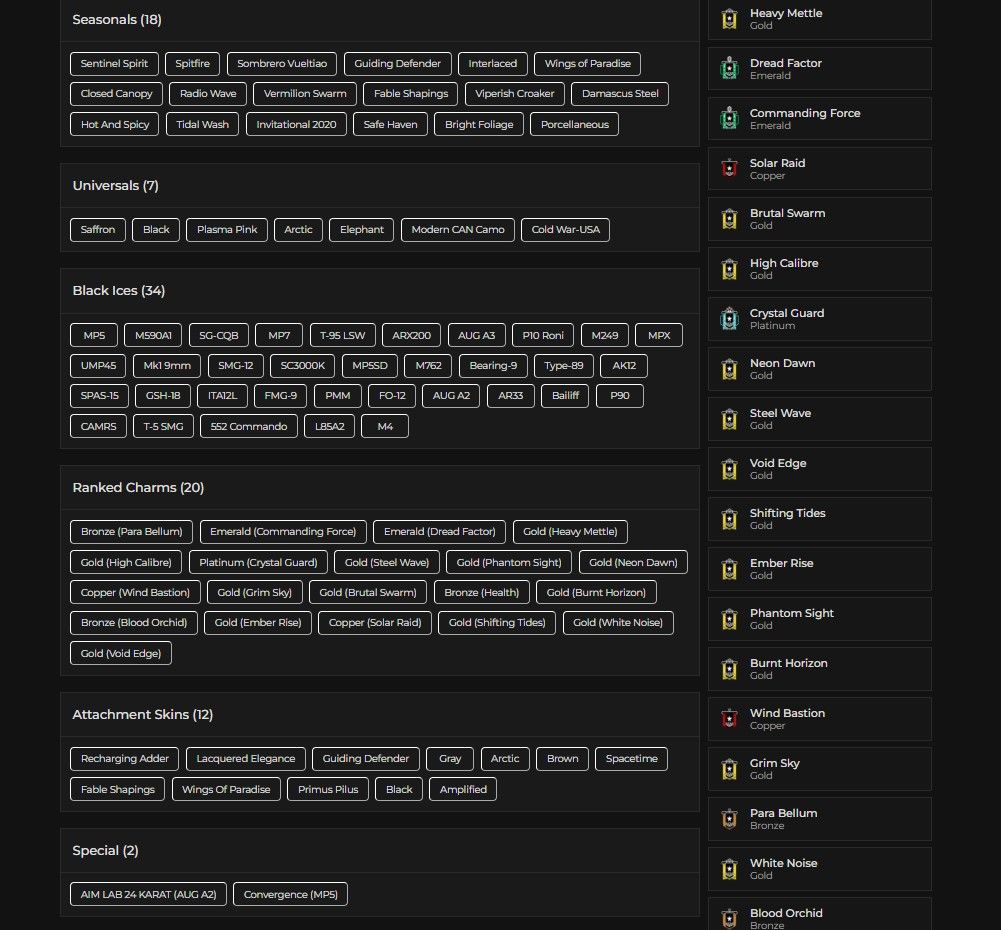Choose the Wings of Paradise seasonal tag
1001x930 pixels.
[587, 63]
